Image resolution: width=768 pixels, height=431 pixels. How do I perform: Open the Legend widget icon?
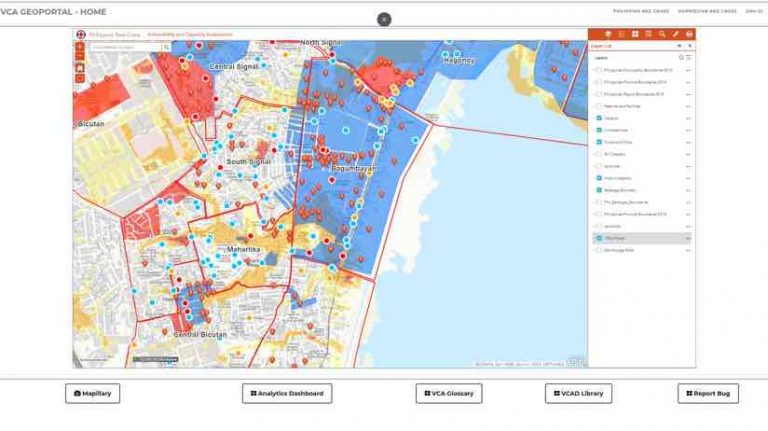pos(622,34)
